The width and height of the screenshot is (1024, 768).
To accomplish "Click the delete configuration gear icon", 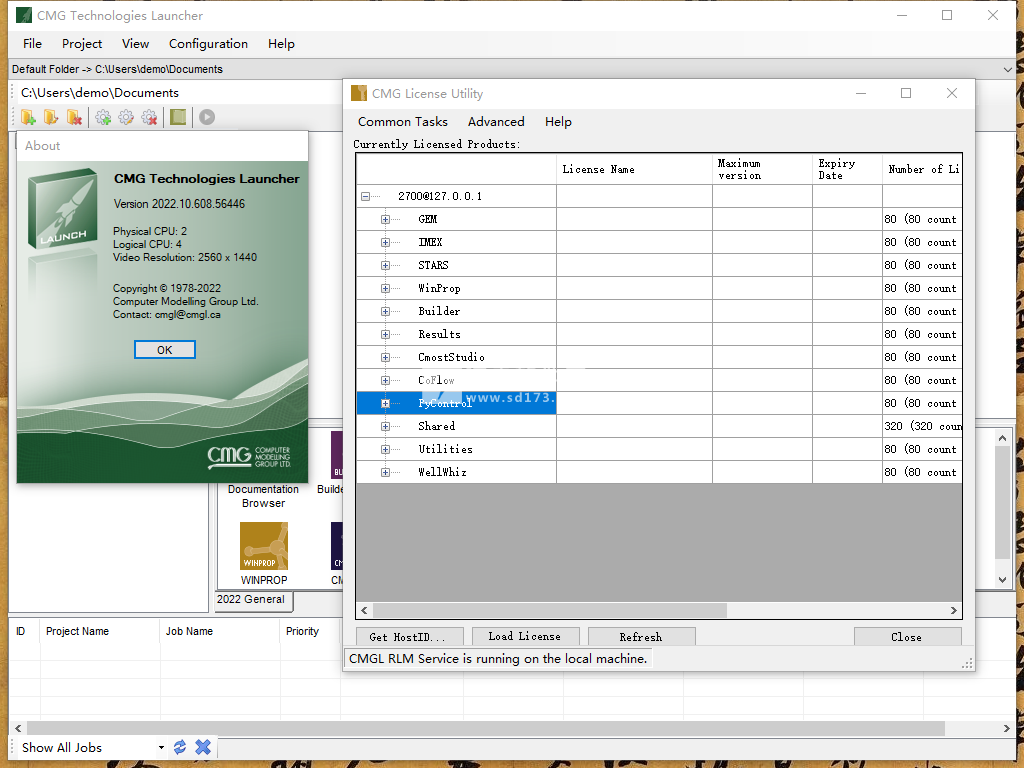I will coord(150,118).
